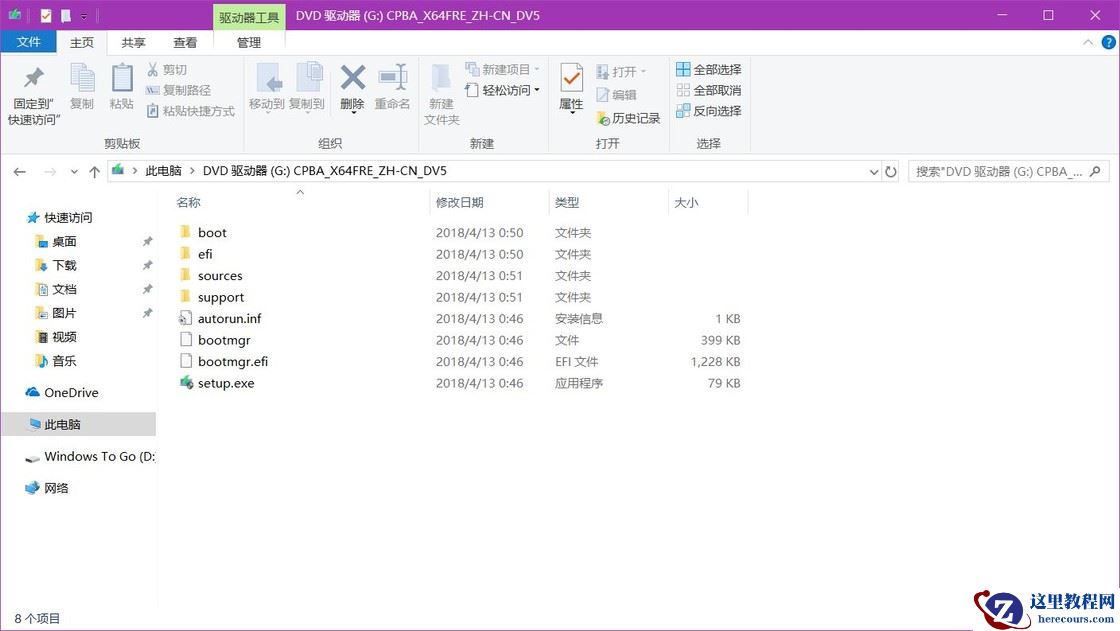
Task: Copy the selected item using 复制 icon
Action: 82,88
